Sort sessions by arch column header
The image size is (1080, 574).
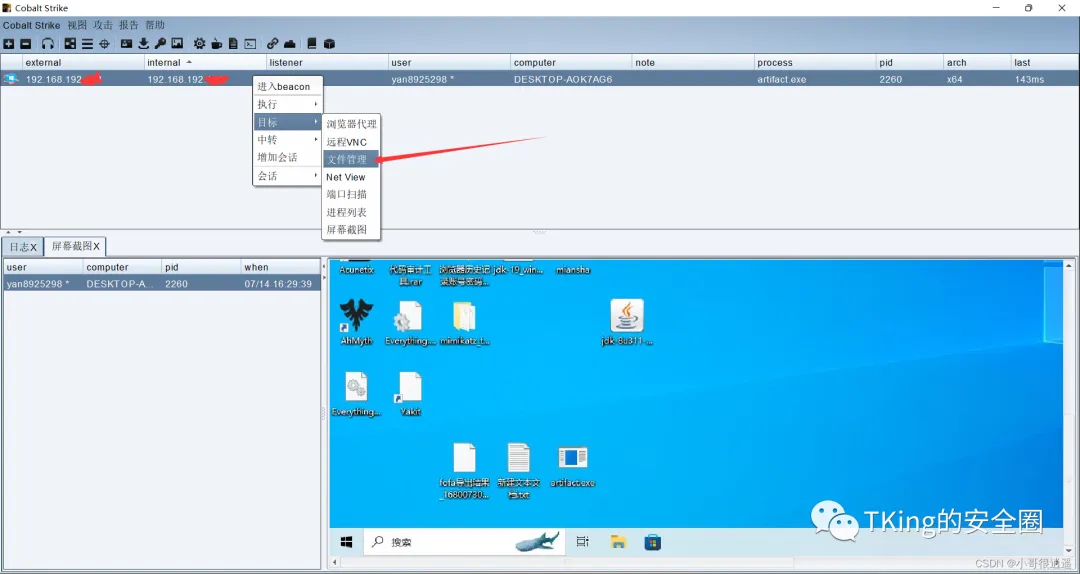(977, 63)
